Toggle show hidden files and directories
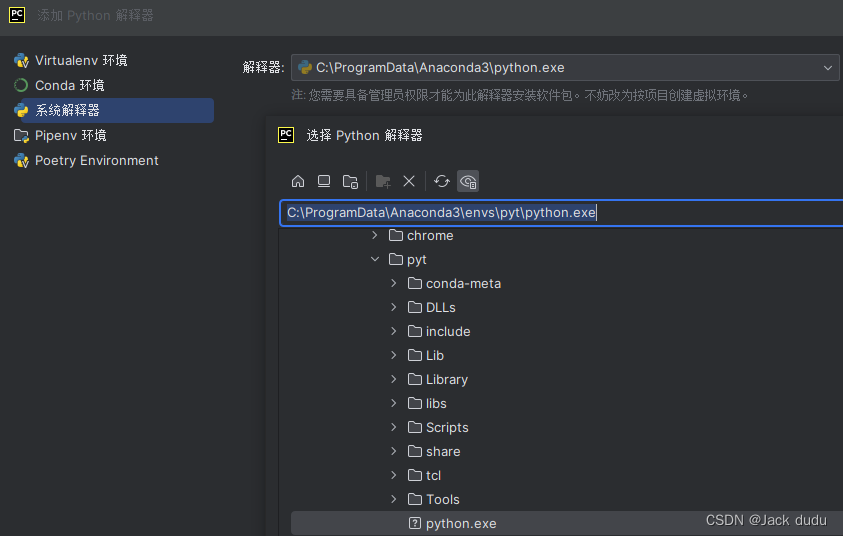The image size is (843, 536). pos(468,181)
